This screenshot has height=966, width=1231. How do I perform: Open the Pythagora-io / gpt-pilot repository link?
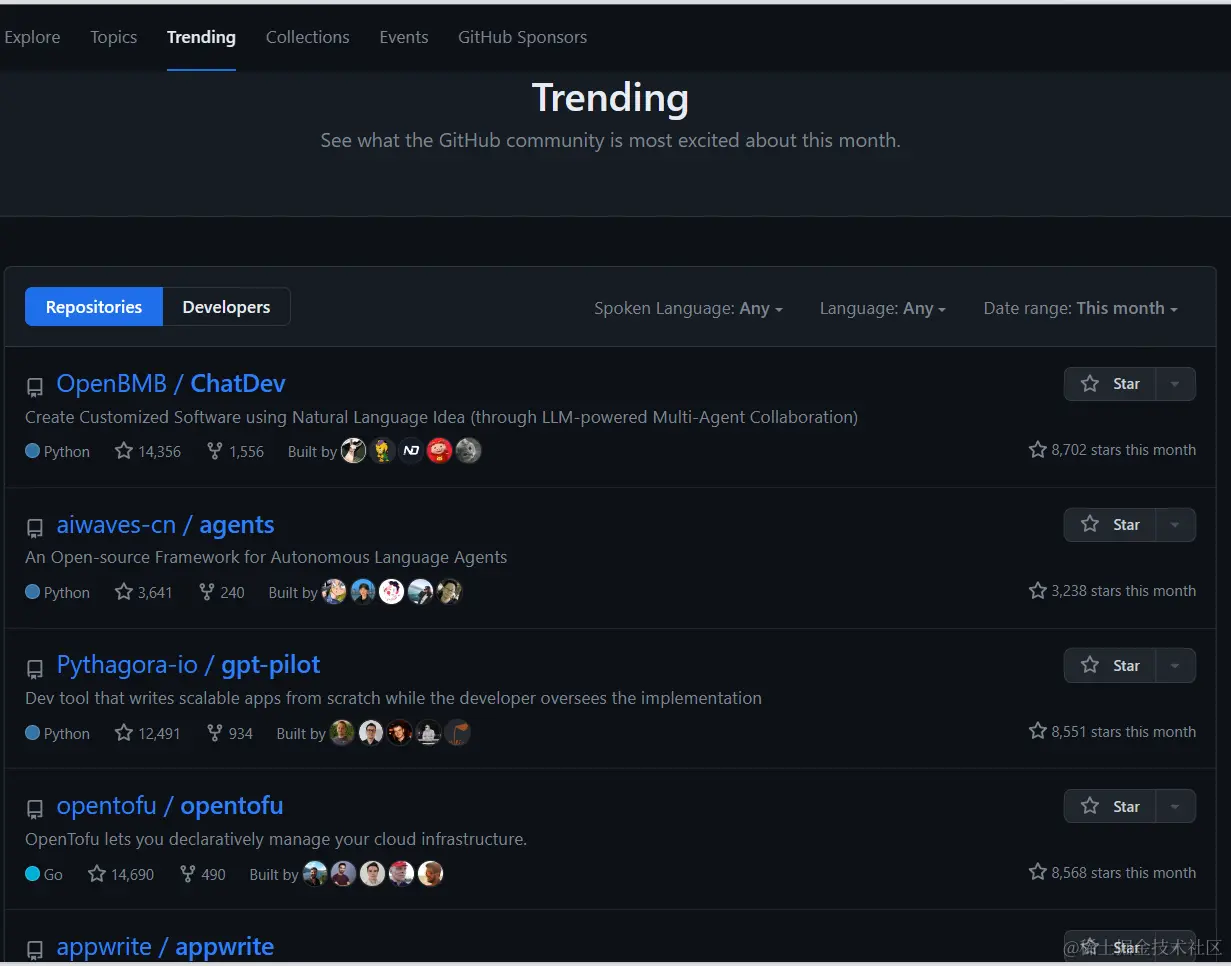(x=188, y=666)
